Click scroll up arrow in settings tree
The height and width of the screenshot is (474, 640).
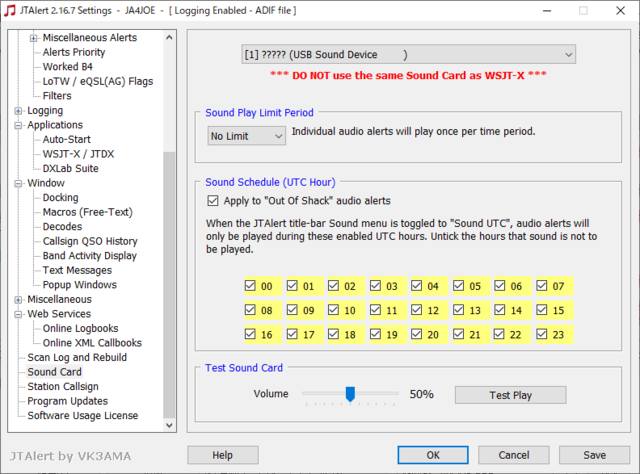pos(169,38)
